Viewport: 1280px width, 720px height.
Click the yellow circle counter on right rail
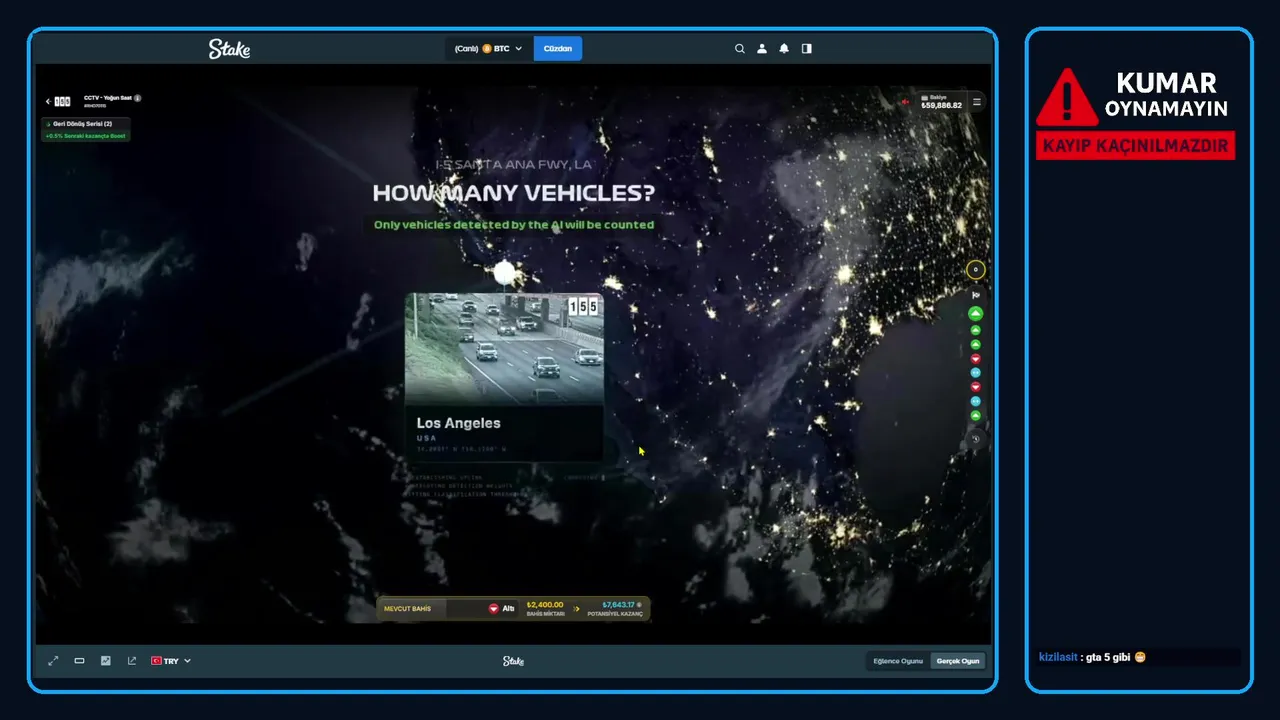pos(976,270)
